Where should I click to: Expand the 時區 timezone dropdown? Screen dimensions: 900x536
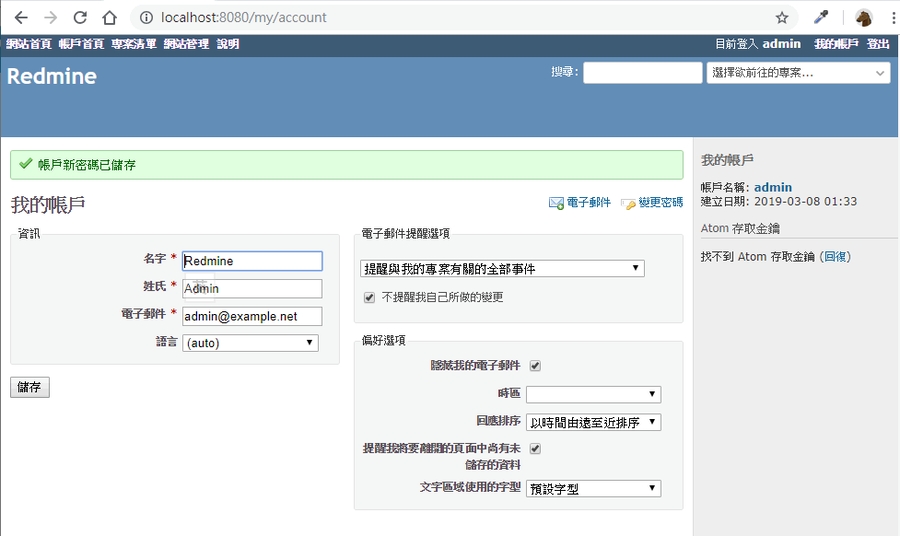tap(593, 395)
